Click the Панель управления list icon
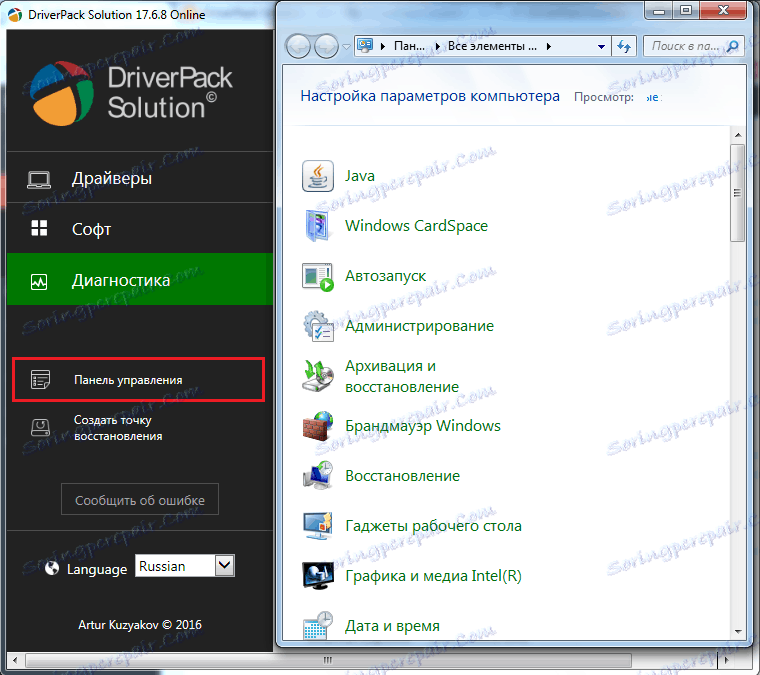Image resolution: width=760 pixels, height=675 pixels. pyautogui.click(x=40, y=379)
